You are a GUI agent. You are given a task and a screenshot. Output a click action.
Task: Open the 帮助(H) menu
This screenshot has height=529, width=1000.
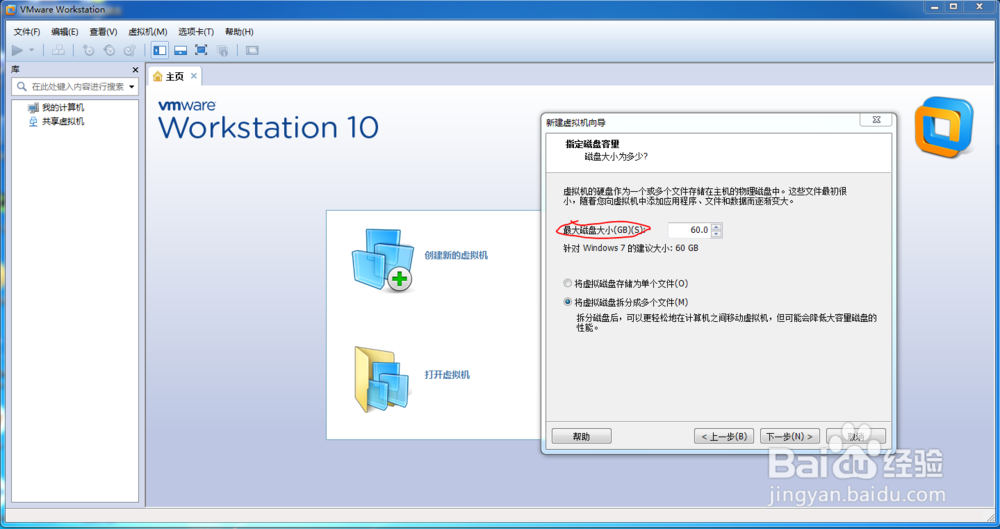tap(239, 32)
